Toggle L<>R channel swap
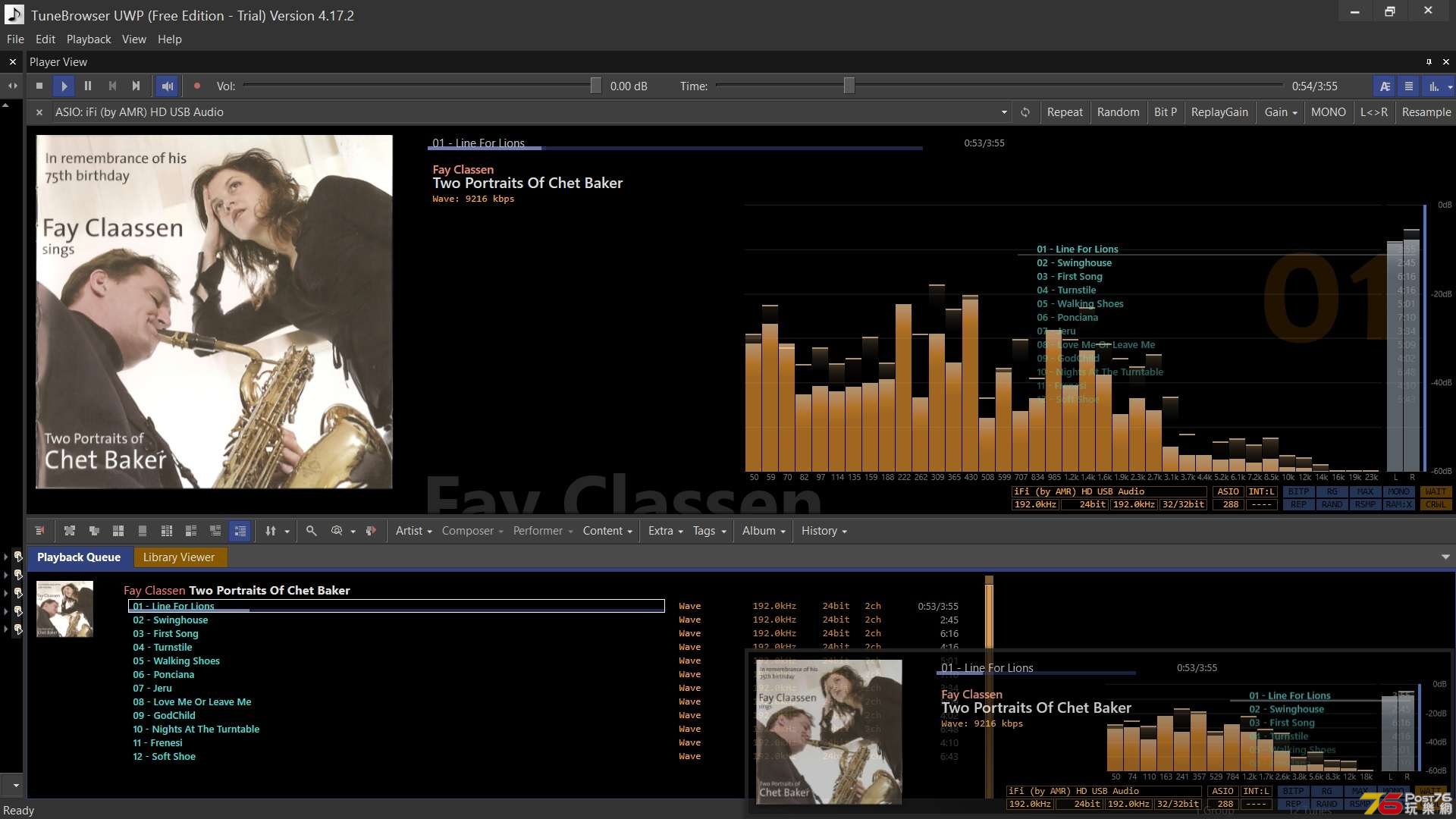Viewport: 1456px width, 819px height. tap(1374, 111)
